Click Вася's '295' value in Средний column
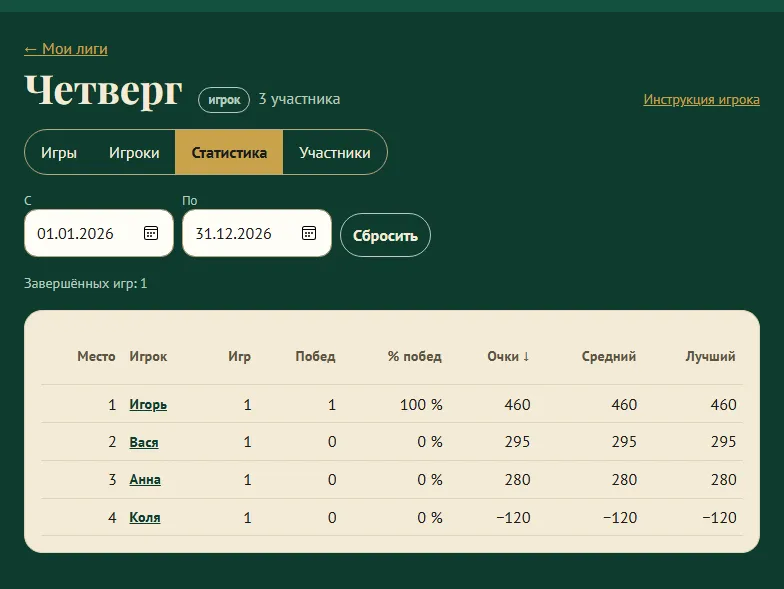 (624, 442)
